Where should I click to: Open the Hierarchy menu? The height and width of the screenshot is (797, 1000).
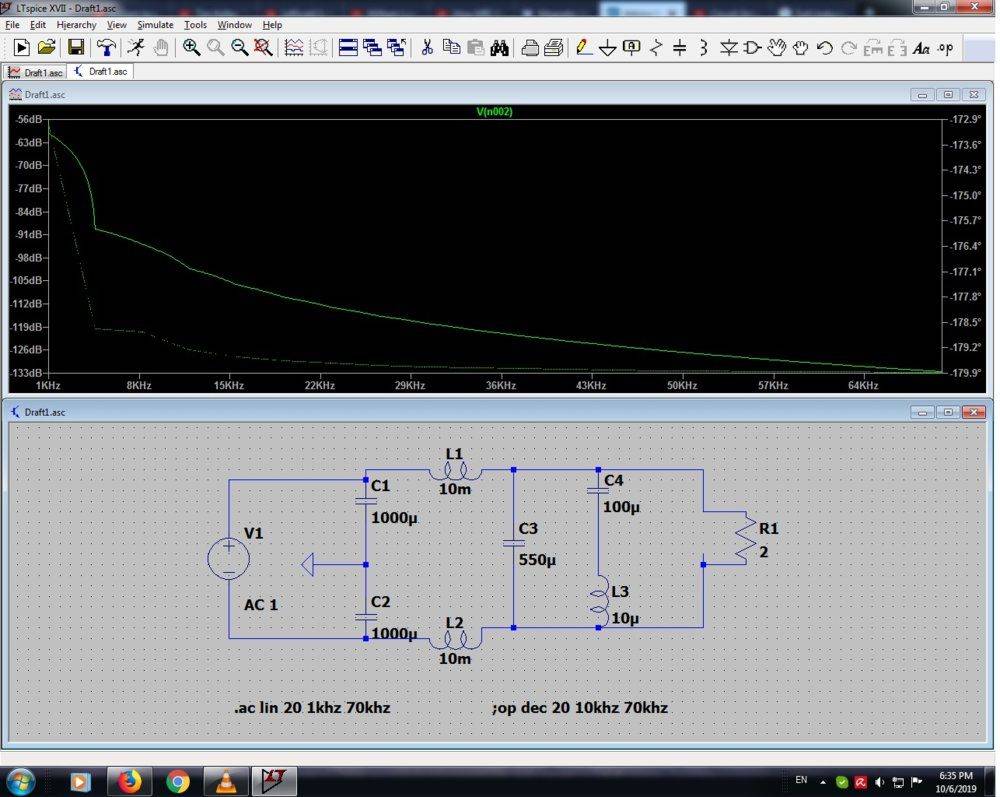click(76, 24)
